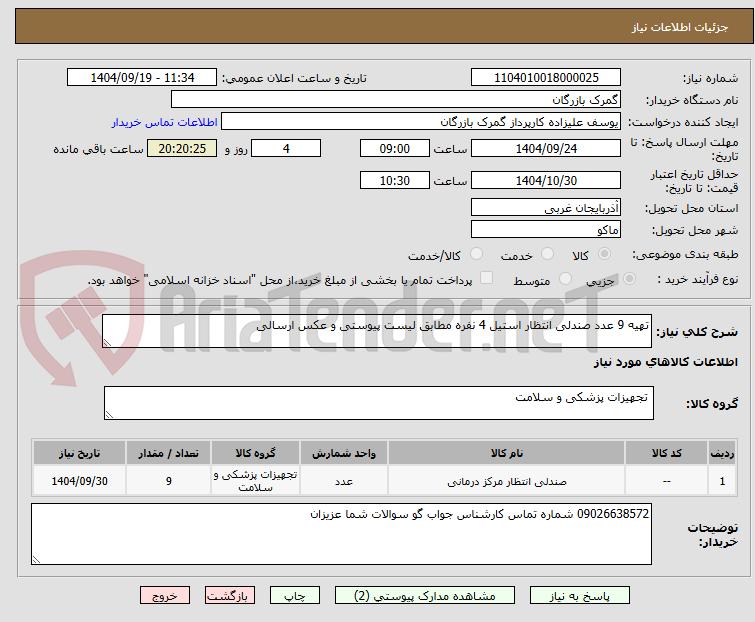This screenshot has height=622, width=755.
Task: Click the price validity date 1404/10/30
Action: [x=546, y=181]
